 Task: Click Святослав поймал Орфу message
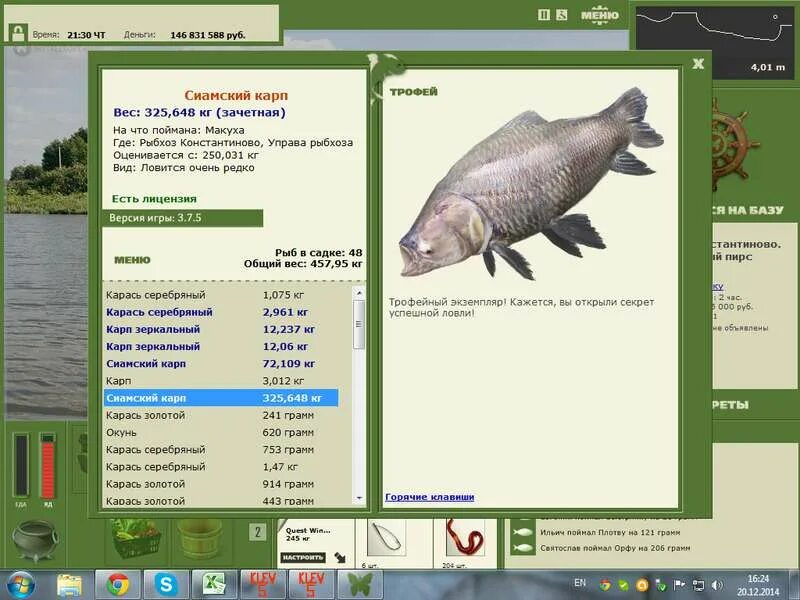(615, 548)
